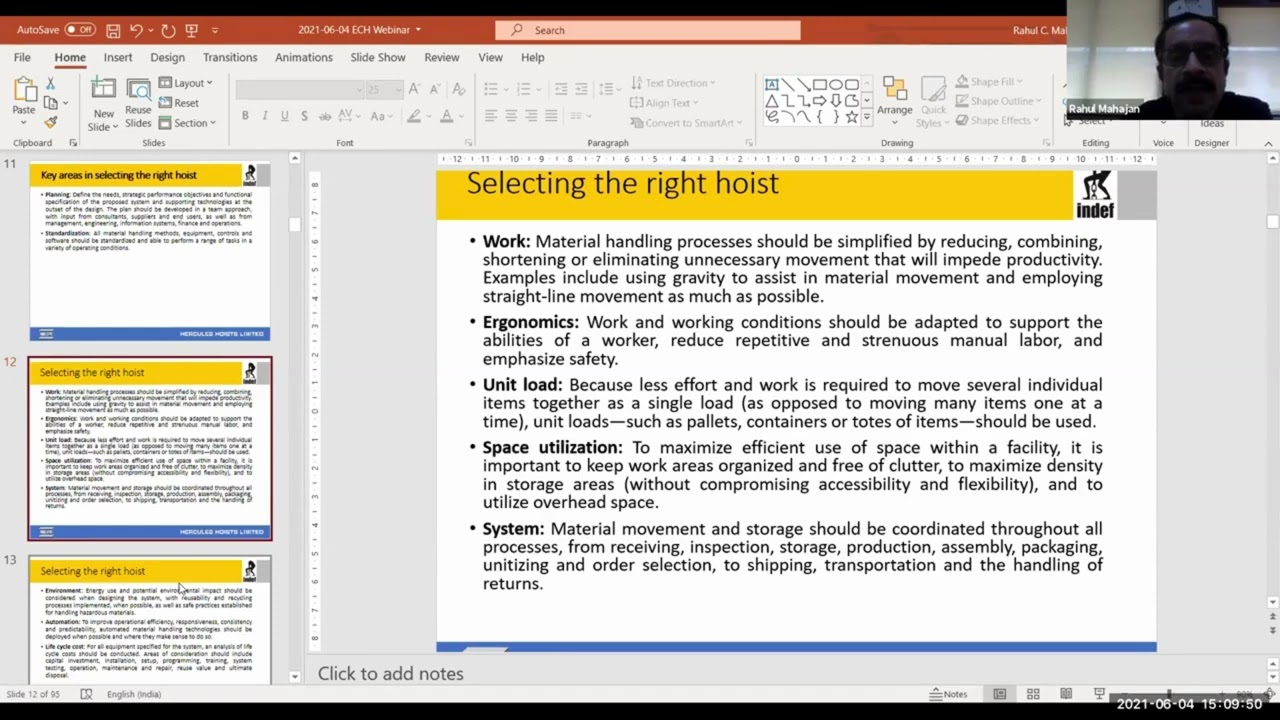Toggle the AutoSave switch

(x=80, y=30)
